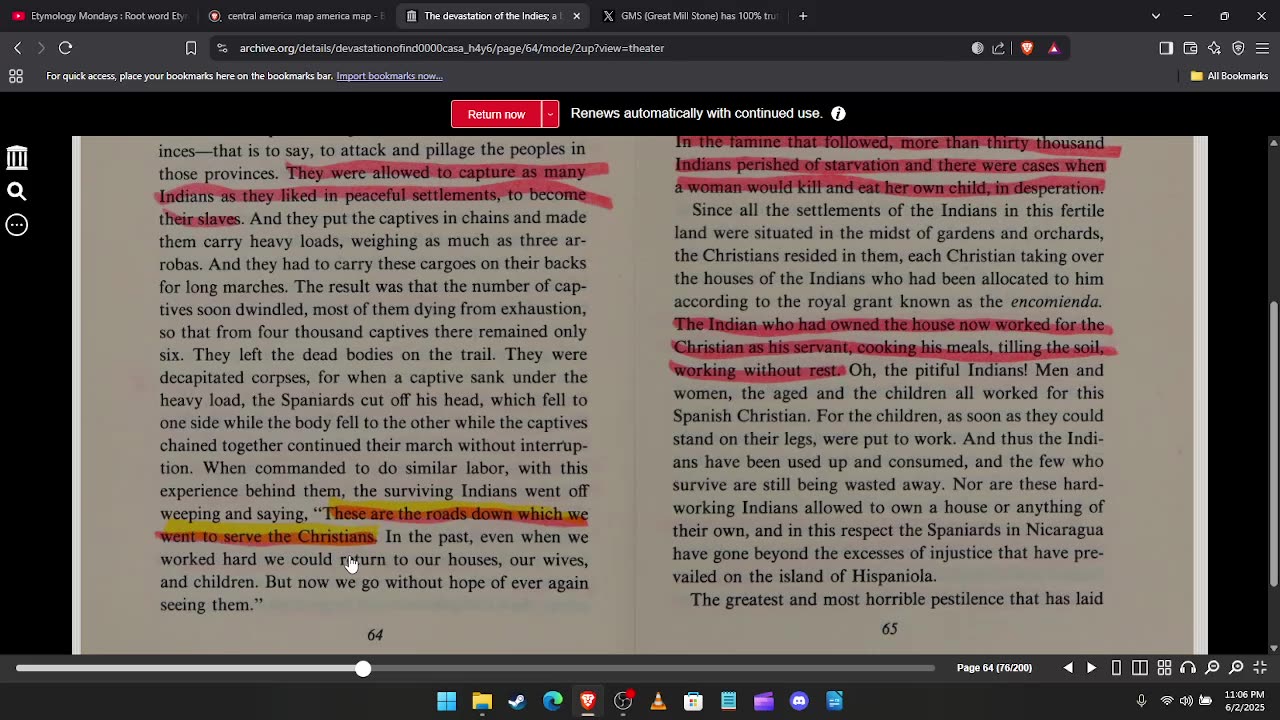This screenshot has width=1280, height=720.
Task: Reload the current page
Action: [65, 48]
